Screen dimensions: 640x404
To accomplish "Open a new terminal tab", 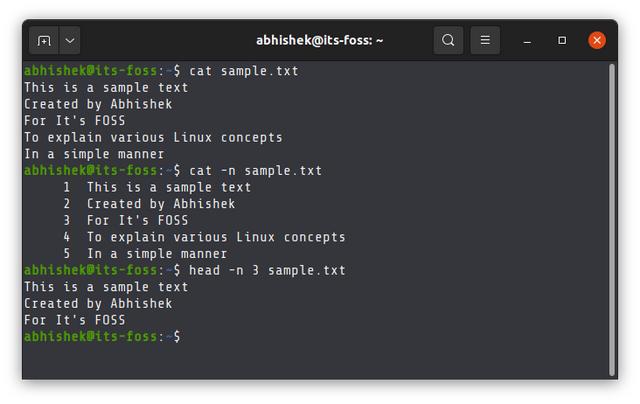I will (x=44, y=40).
